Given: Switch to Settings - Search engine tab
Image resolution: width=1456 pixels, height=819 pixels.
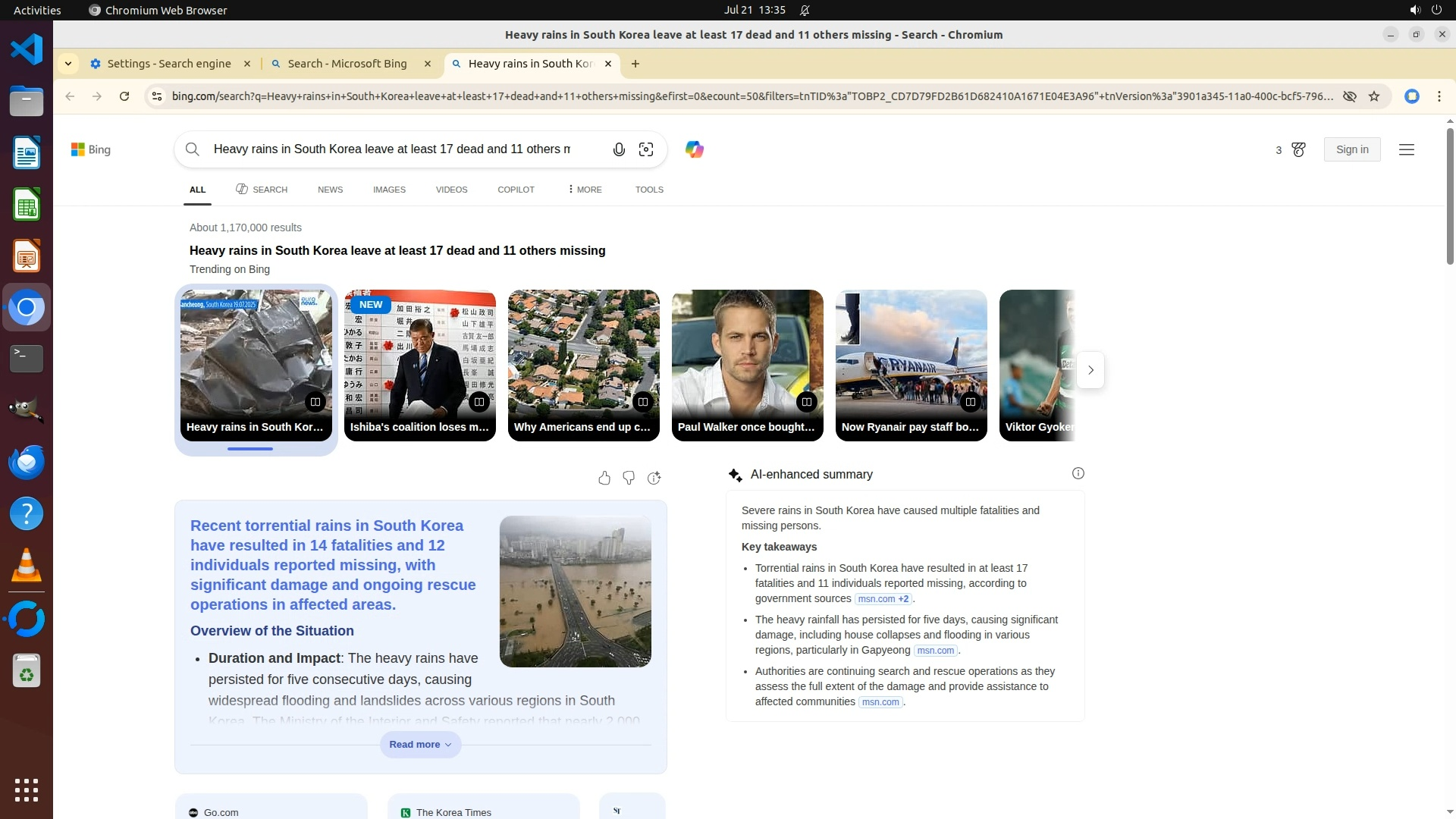Looking at the screenshot, I should click(x=168, y=64).
